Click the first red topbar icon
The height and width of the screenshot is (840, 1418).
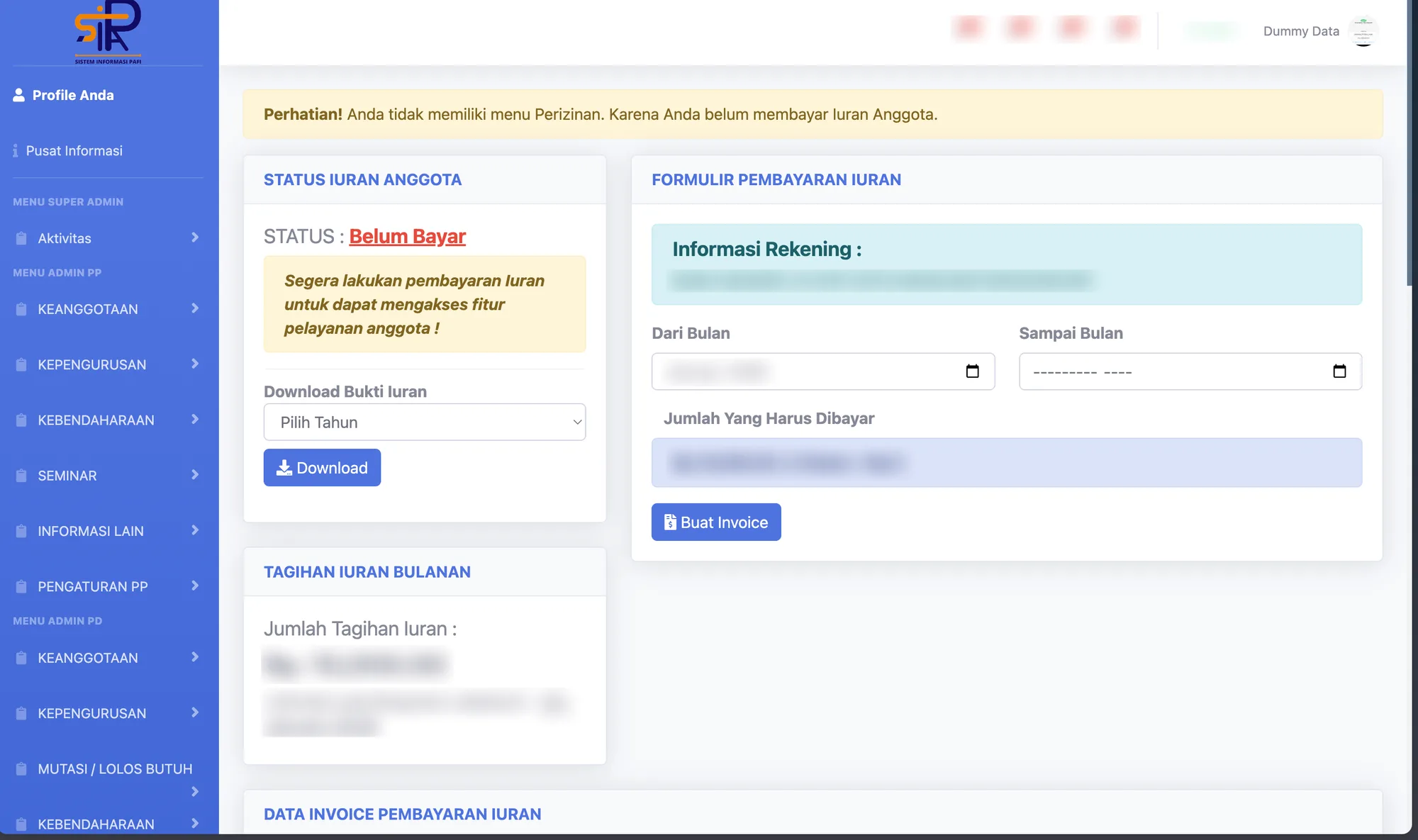click(x=968, y=28)
